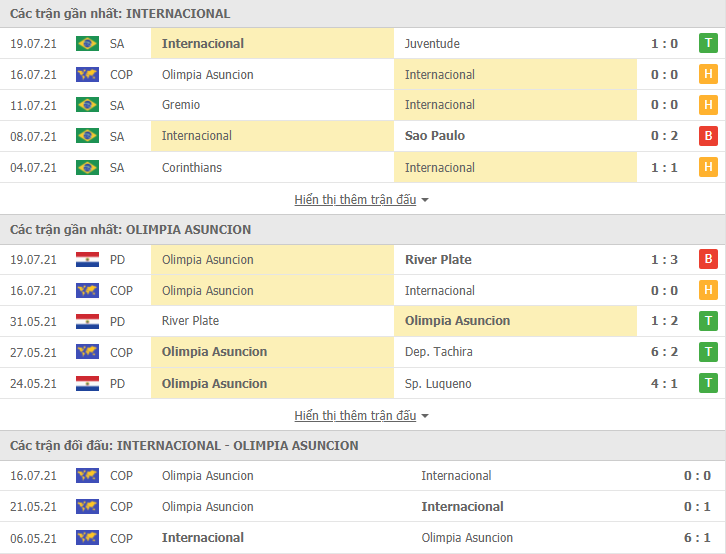Expand more matches under Olimpia Asuncion section
This screenshot has width=726, height=554.
[355, 416]
